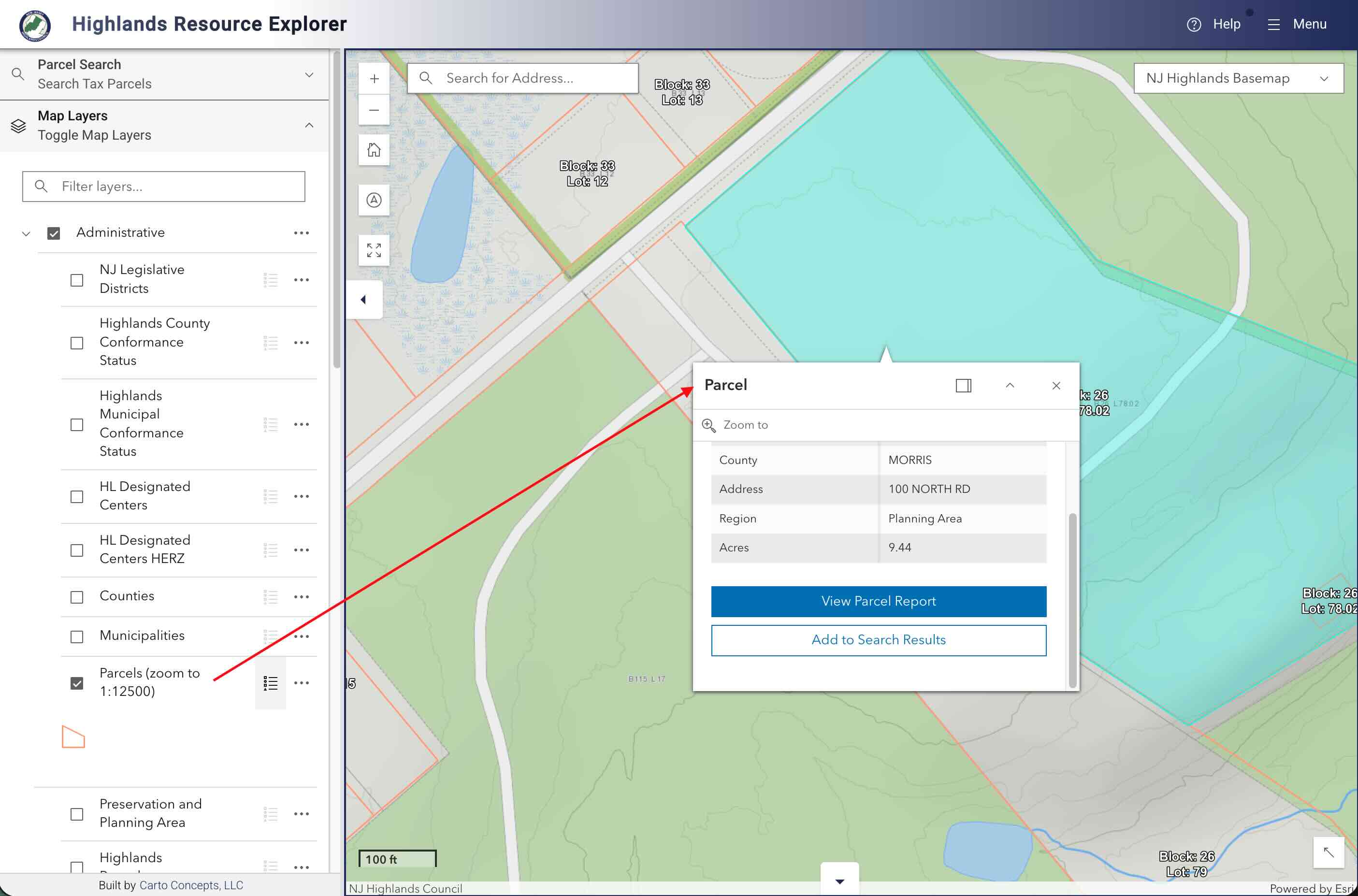Viewport: 1358px width, 896px height.
Task: Visit the Carto Concepts, LLC link
Action: coord(191,884)
